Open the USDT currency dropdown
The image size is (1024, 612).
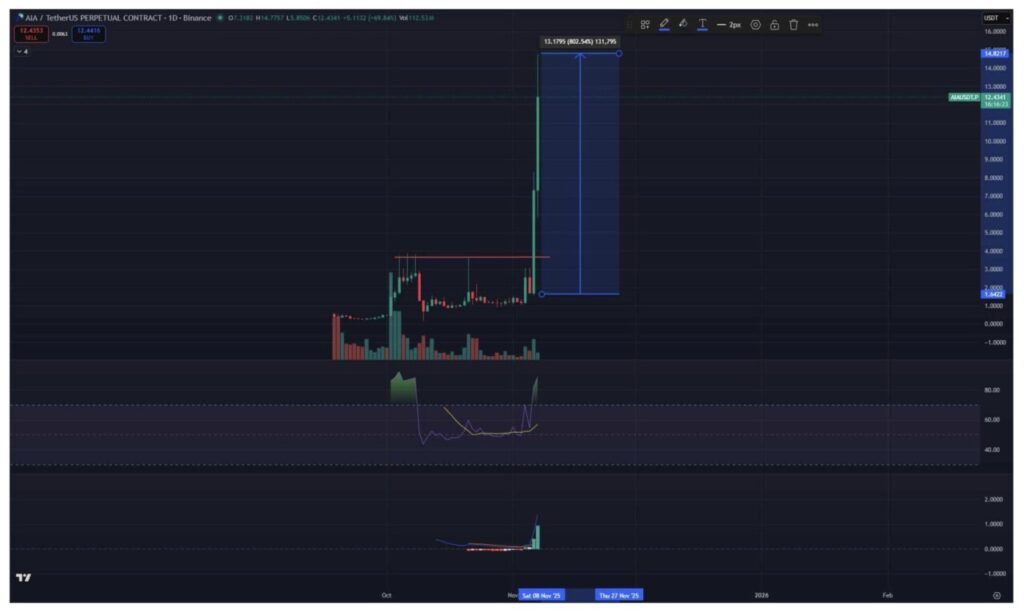tap(994, 18)
